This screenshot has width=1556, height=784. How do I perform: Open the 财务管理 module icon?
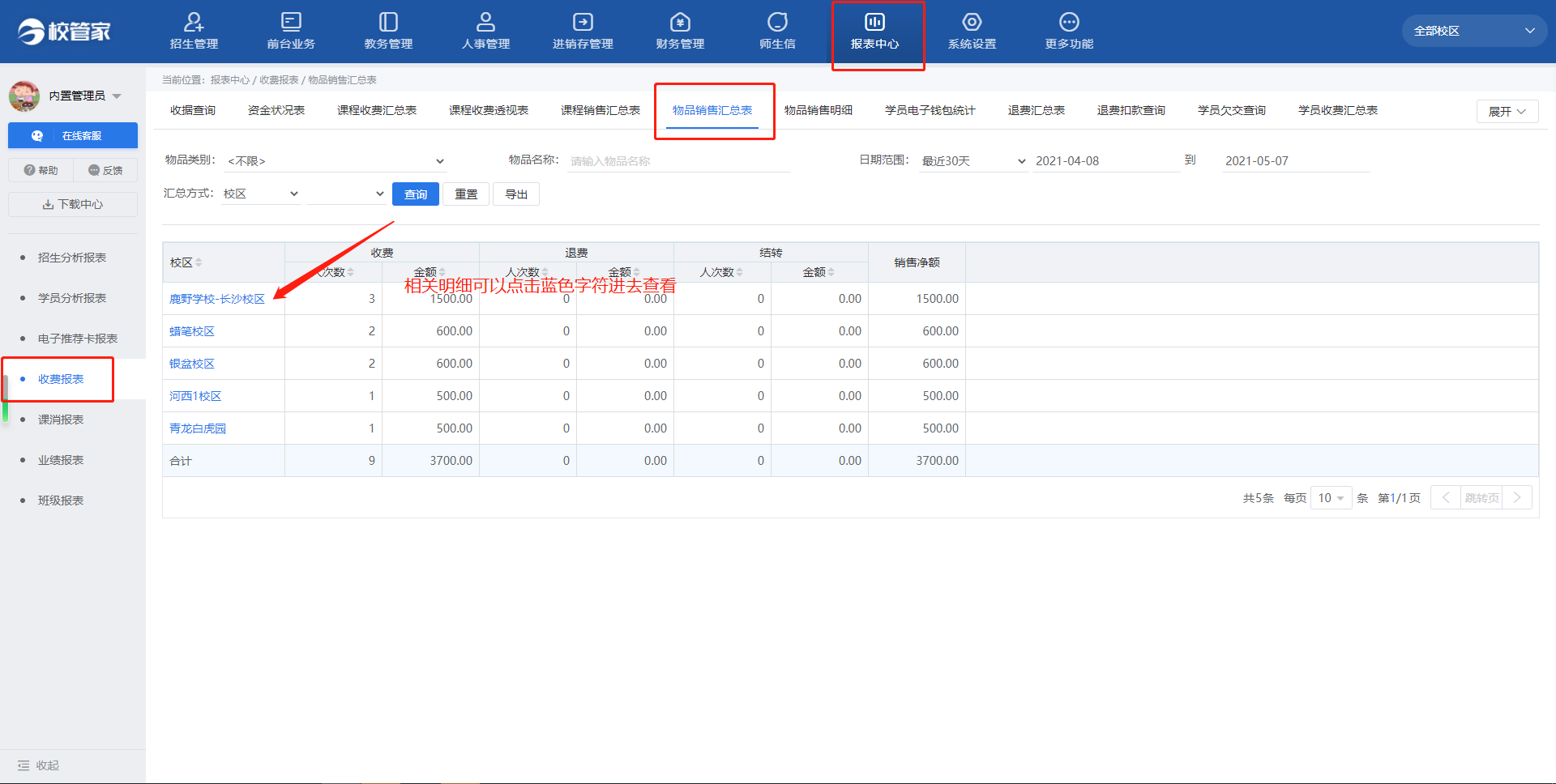(x=680, y=22)
